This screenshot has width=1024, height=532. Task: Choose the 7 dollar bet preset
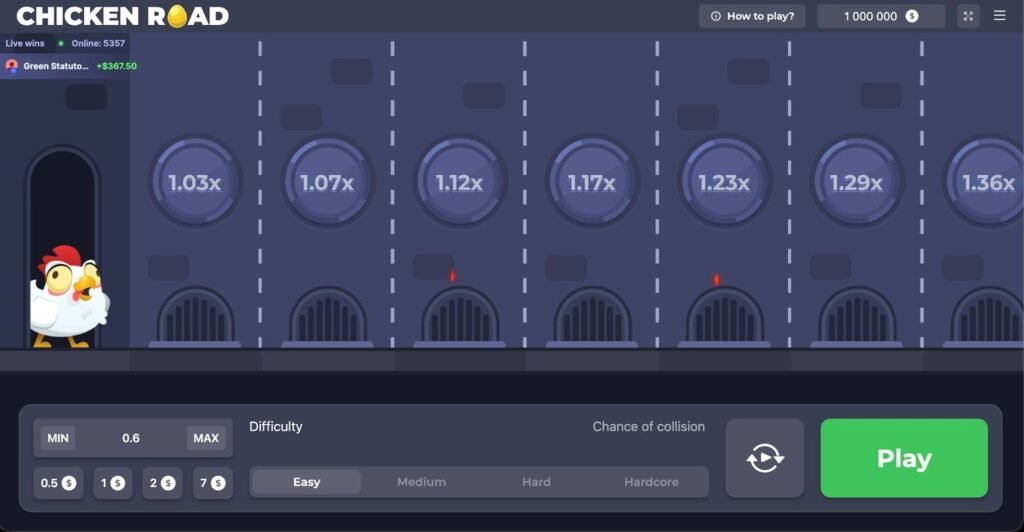click(212, 483)
